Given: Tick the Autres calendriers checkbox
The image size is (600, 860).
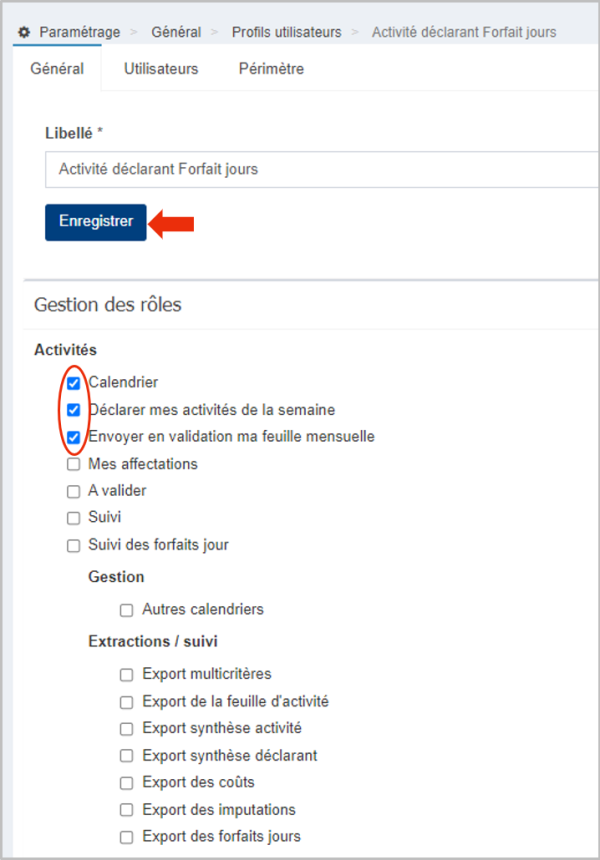Looking at the screenshot, I should (x=127, y=610).
